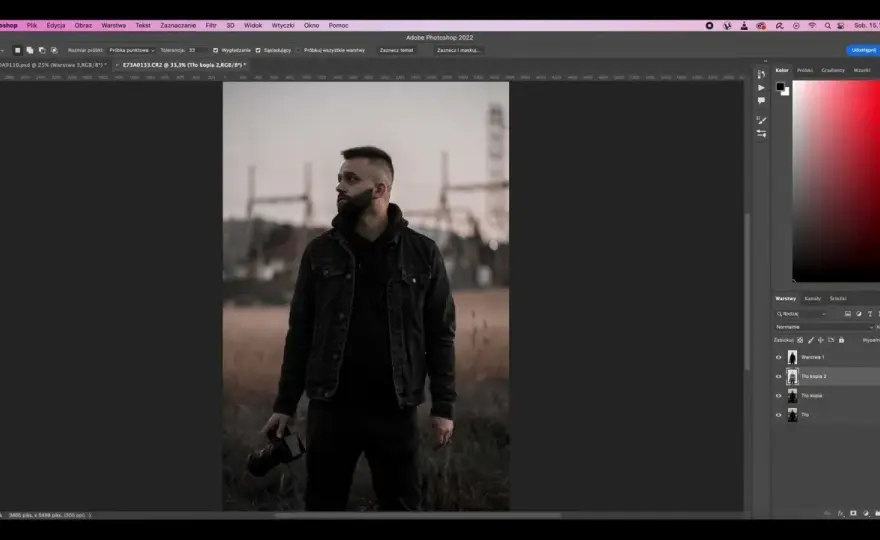Hide the Warstwa 1 layer
The height and width of the screenshot is (540, 880).
[x=778, y=357]
